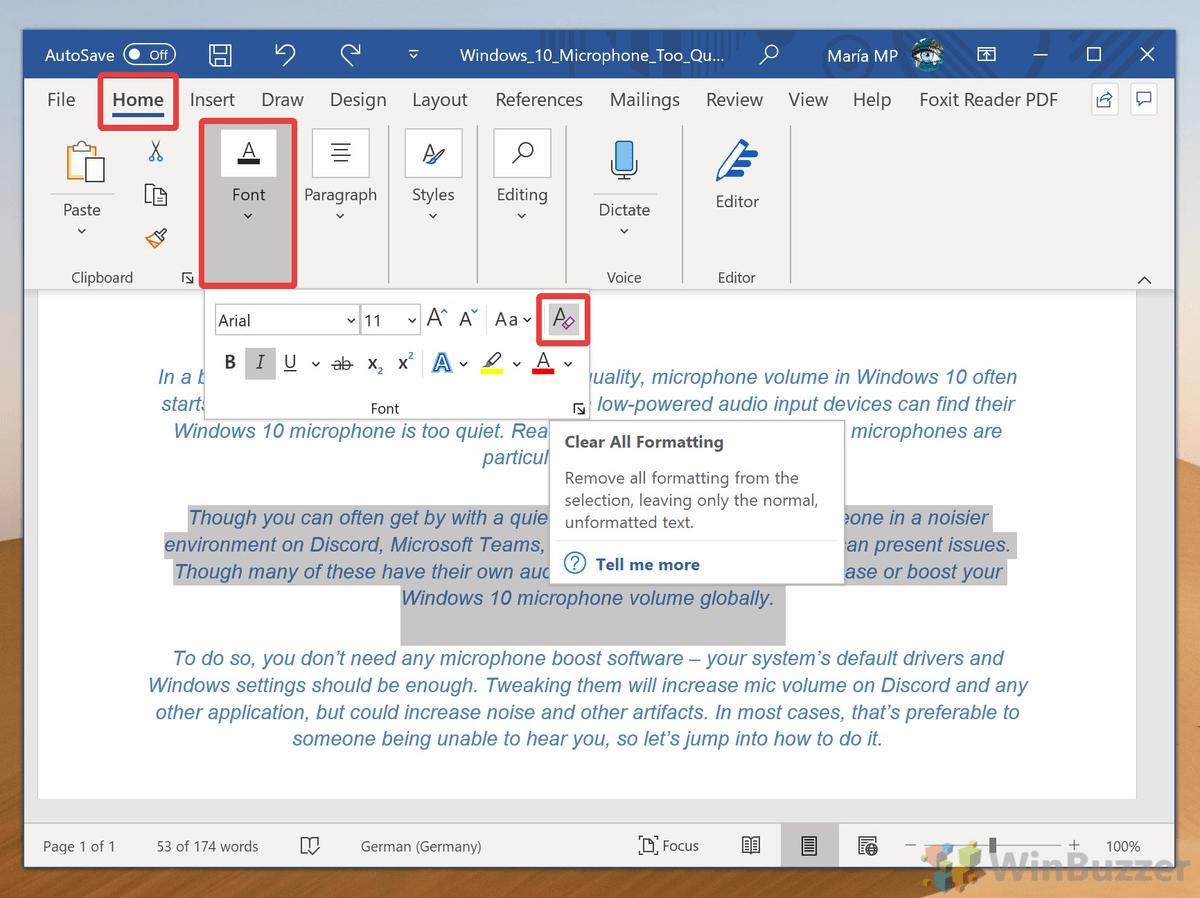Image resolution: width=1200 pixels, height=898 pixels.
Task: Click the Focus mode button
Action: pos(669,846)
